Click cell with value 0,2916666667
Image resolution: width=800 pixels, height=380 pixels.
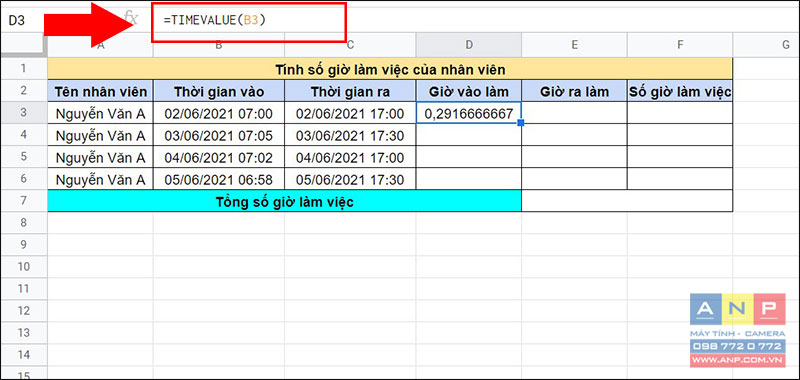click(469, 113)
